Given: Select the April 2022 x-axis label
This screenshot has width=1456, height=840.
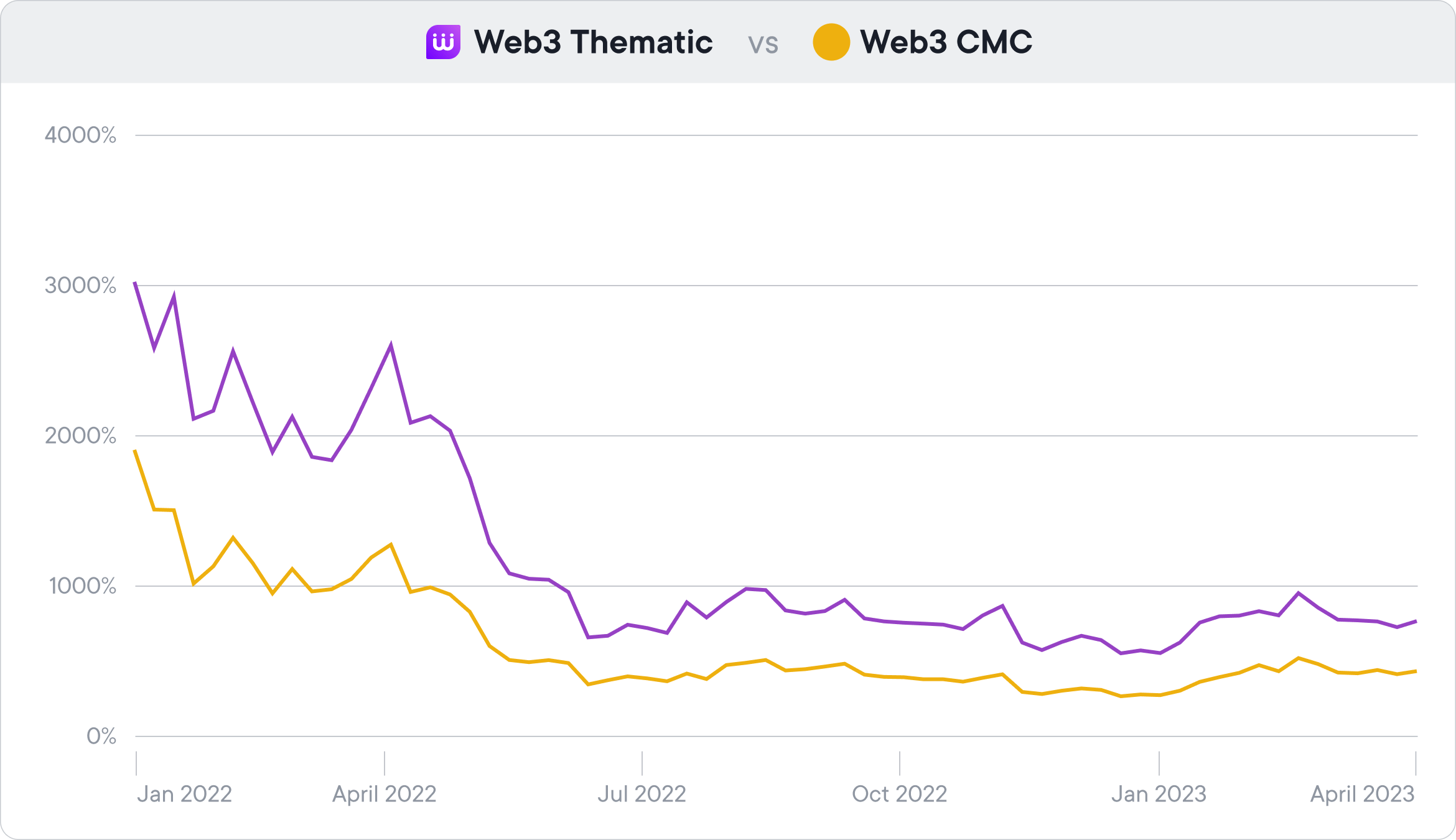Looking at the screenshot, I should pyautogui.click(x=384, y=794).
